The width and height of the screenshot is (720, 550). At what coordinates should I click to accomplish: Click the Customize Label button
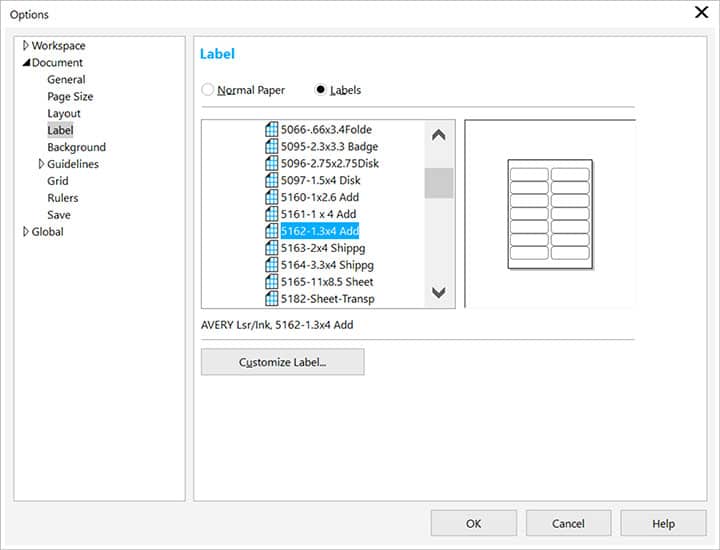click(283, 362)
